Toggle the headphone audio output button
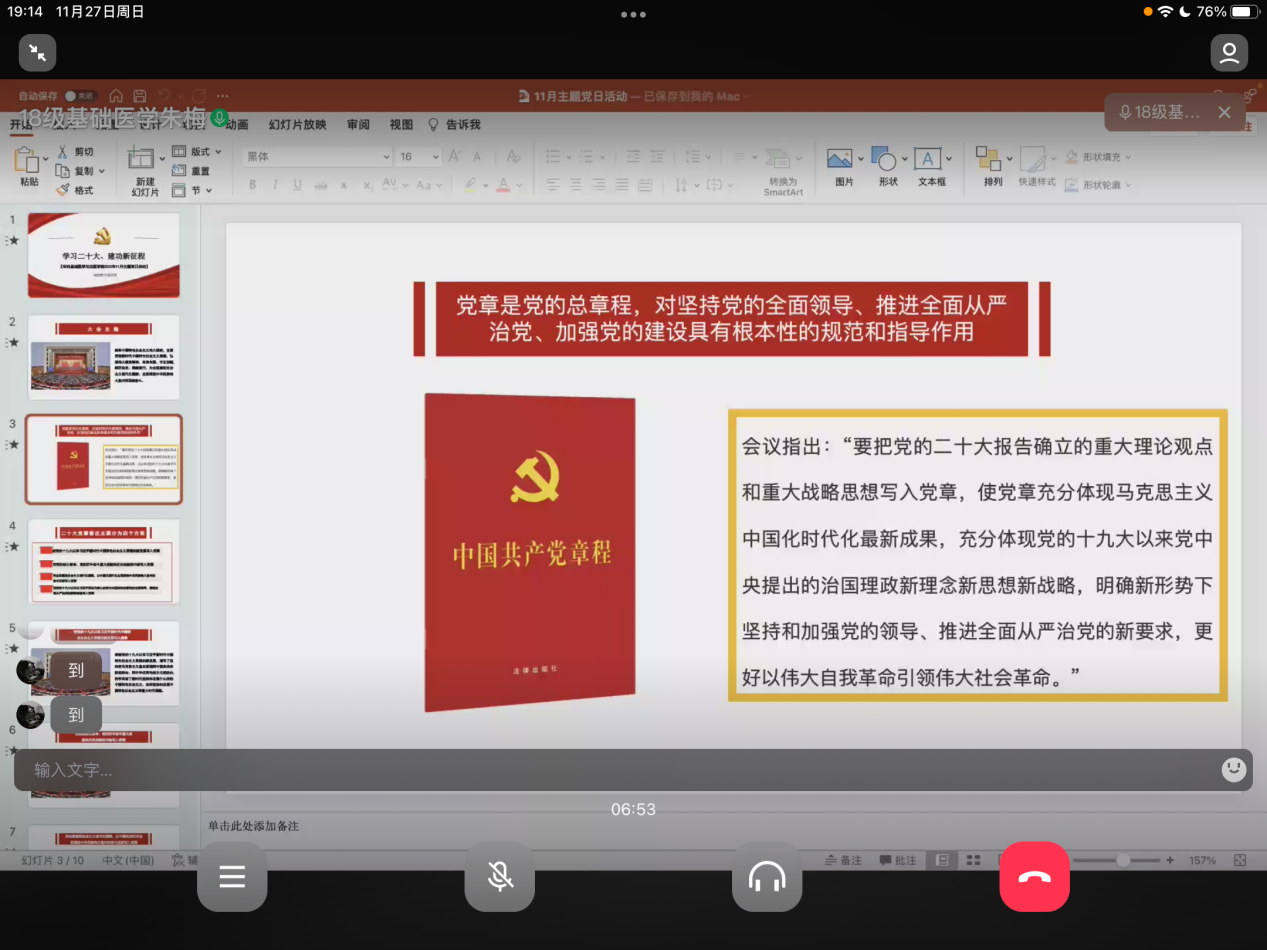The image size is (1267, 950). (x=767, y=877)
